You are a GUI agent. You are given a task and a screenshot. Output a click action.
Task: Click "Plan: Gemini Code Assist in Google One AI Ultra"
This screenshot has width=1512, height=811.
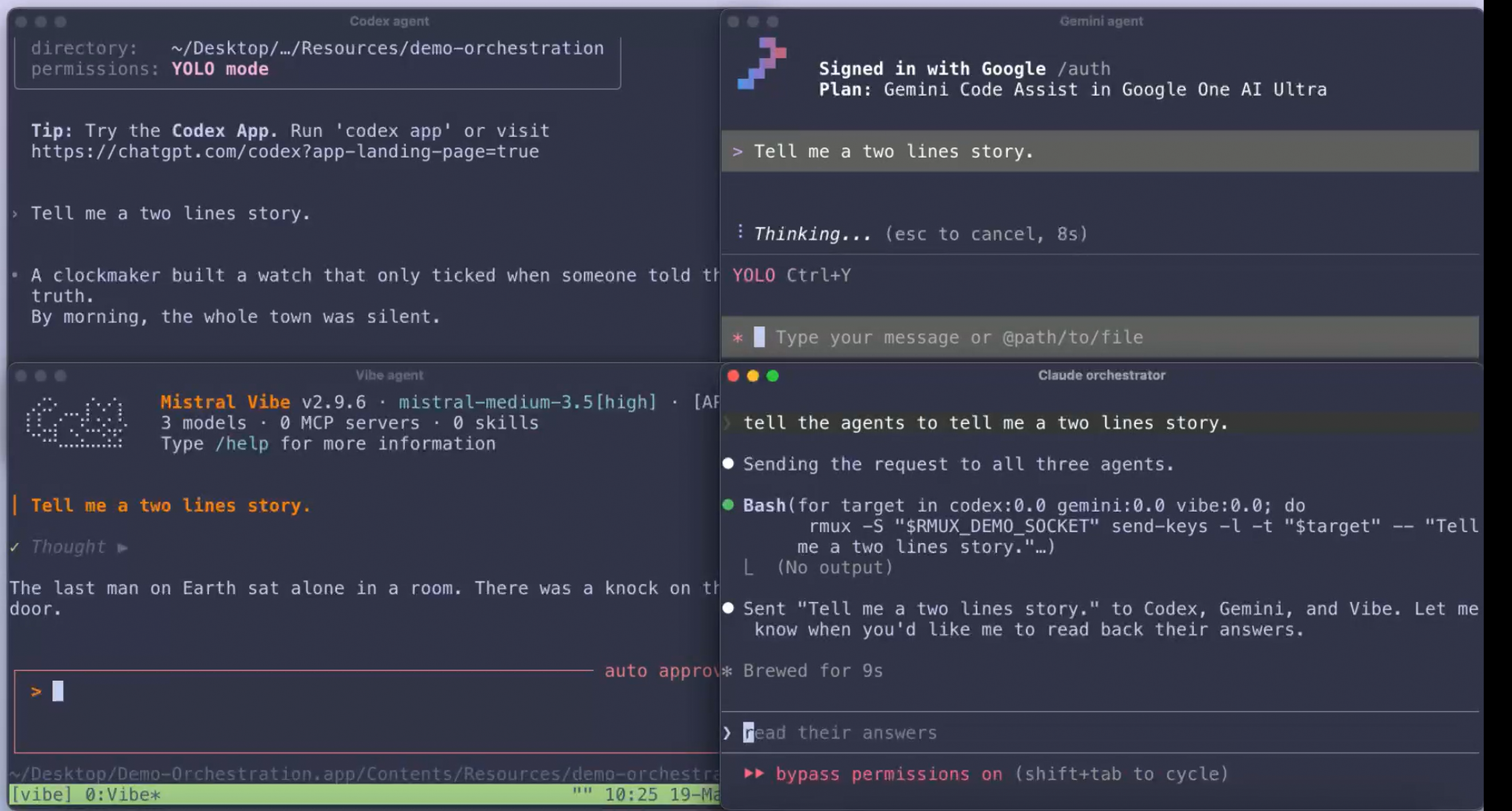(x=1073, y=90)
